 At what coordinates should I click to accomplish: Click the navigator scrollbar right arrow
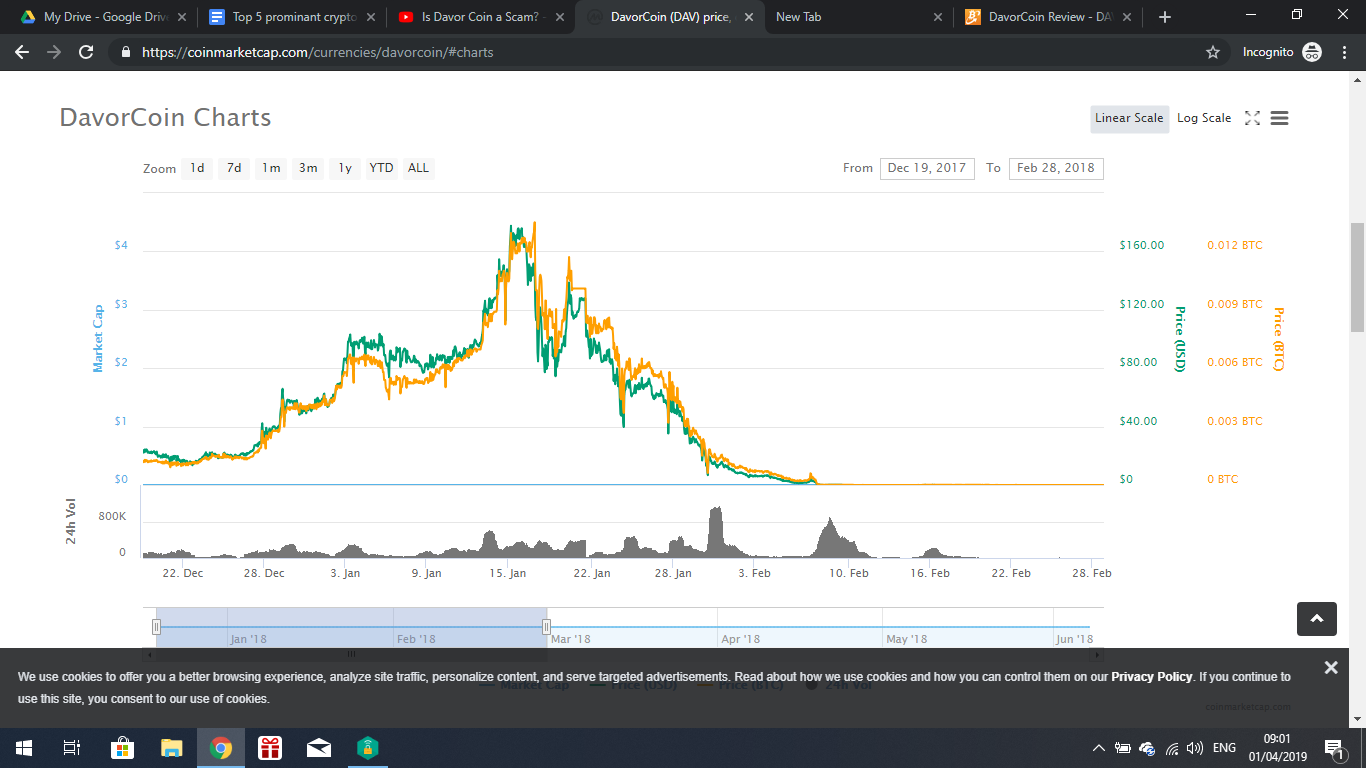pos(1098,655)
